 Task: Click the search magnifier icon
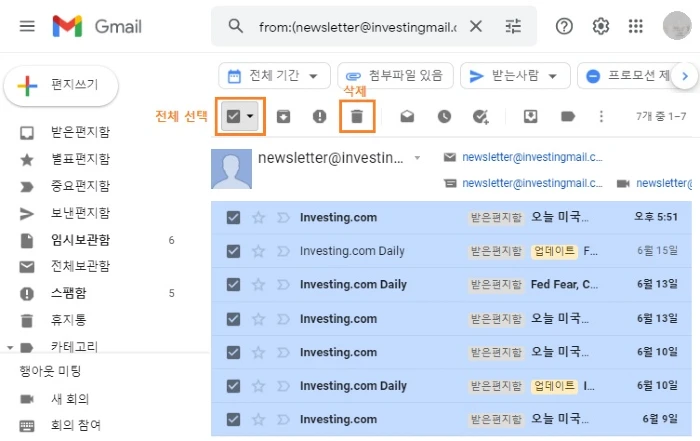point(235,26)
